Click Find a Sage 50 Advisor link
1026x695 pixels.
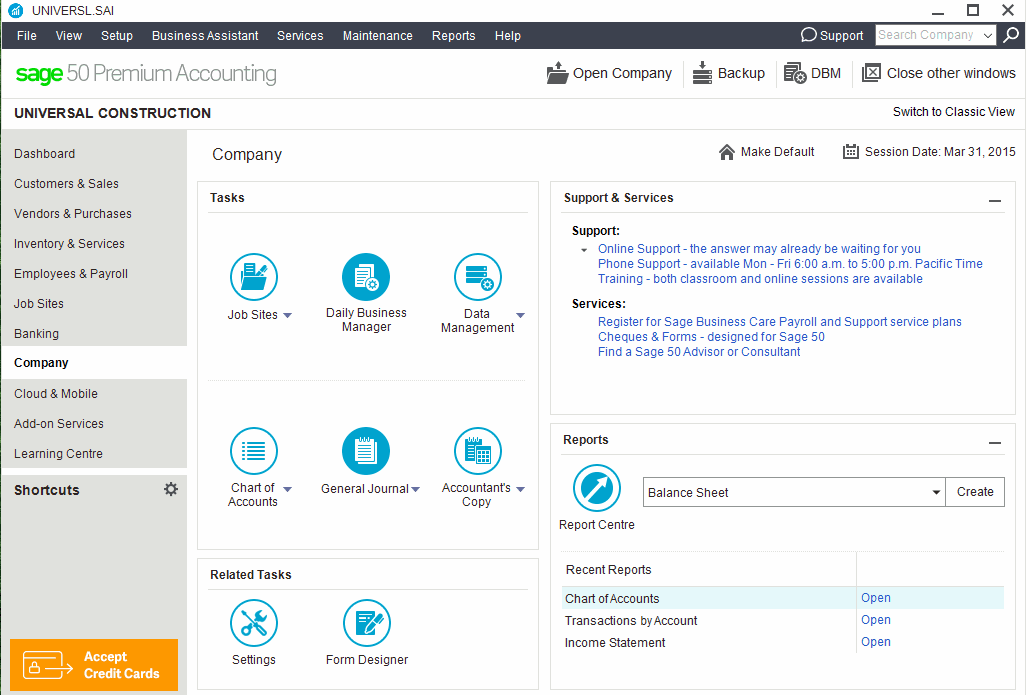point(699,352)
